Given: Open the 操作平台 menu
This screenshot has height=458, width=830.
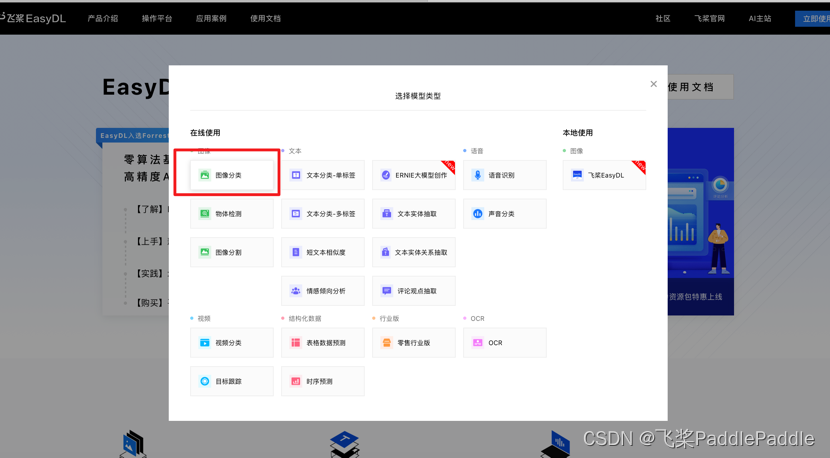Looking at the screenshot, I should [157, 19].
